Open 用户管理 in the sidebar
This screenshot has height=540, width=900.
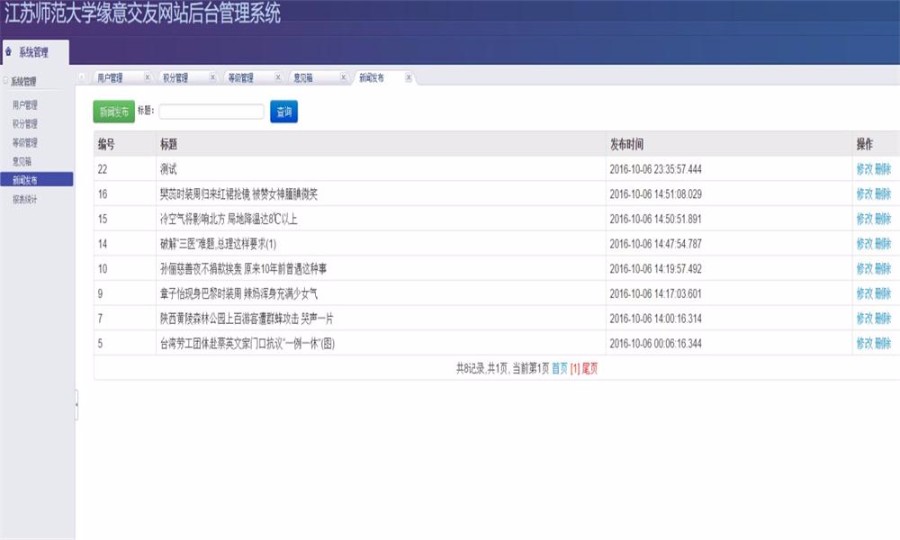[25, 105]
